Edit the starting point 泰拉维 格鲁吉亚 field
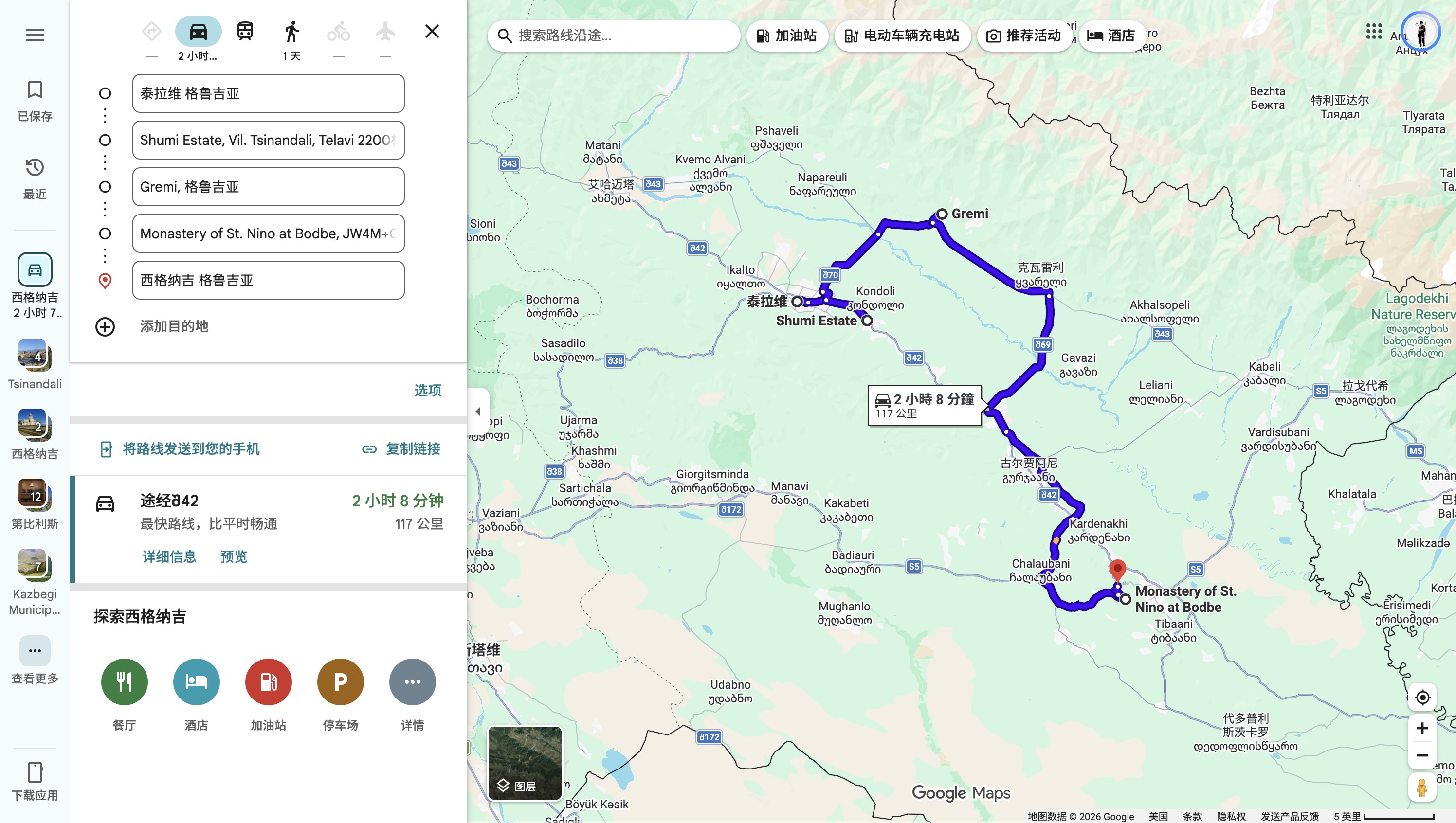The height and width of the screenshot is (823, 1456). [x=268, y=93]
